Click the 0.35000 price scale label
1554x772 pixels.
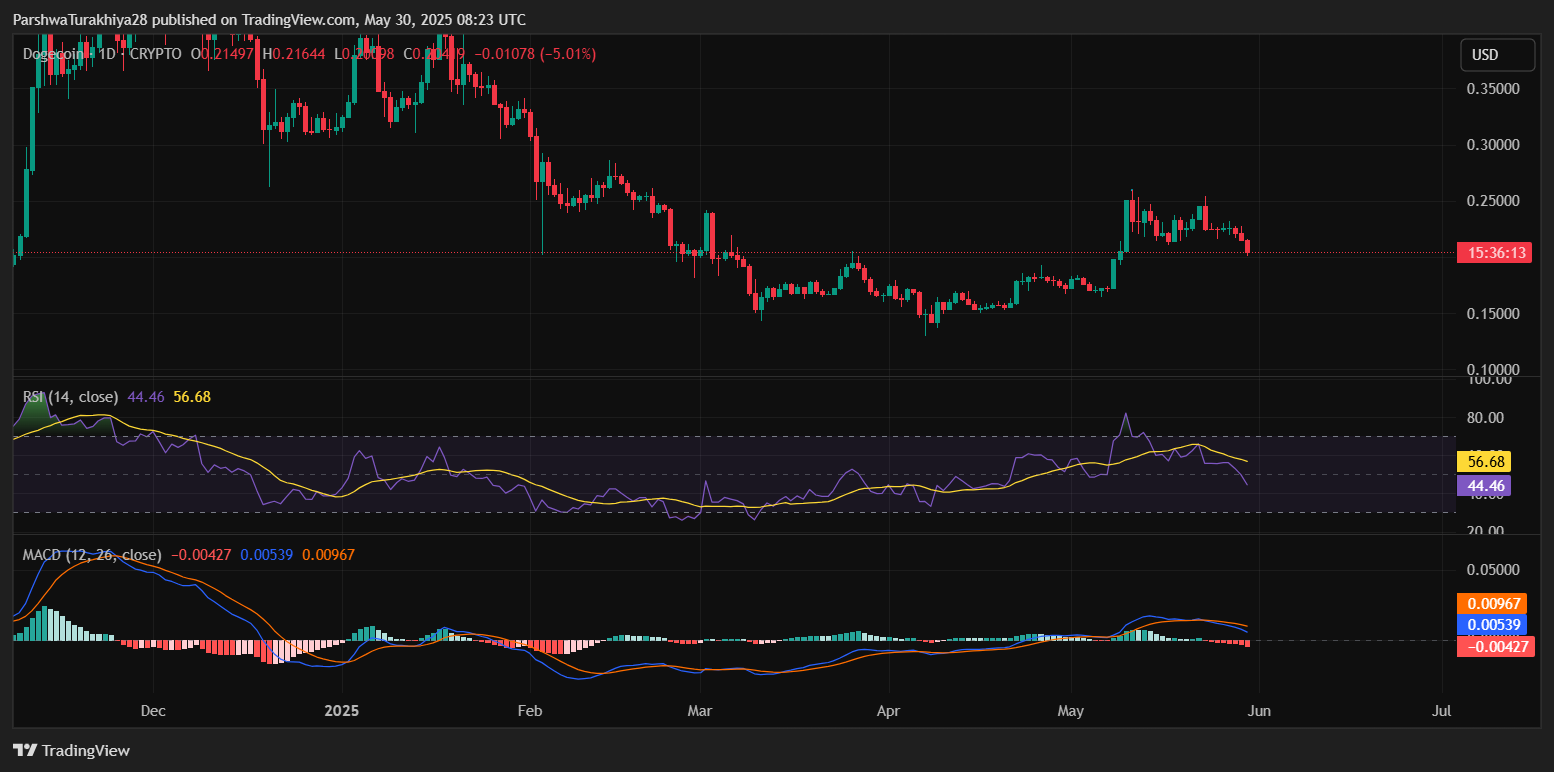point(1493,89)
